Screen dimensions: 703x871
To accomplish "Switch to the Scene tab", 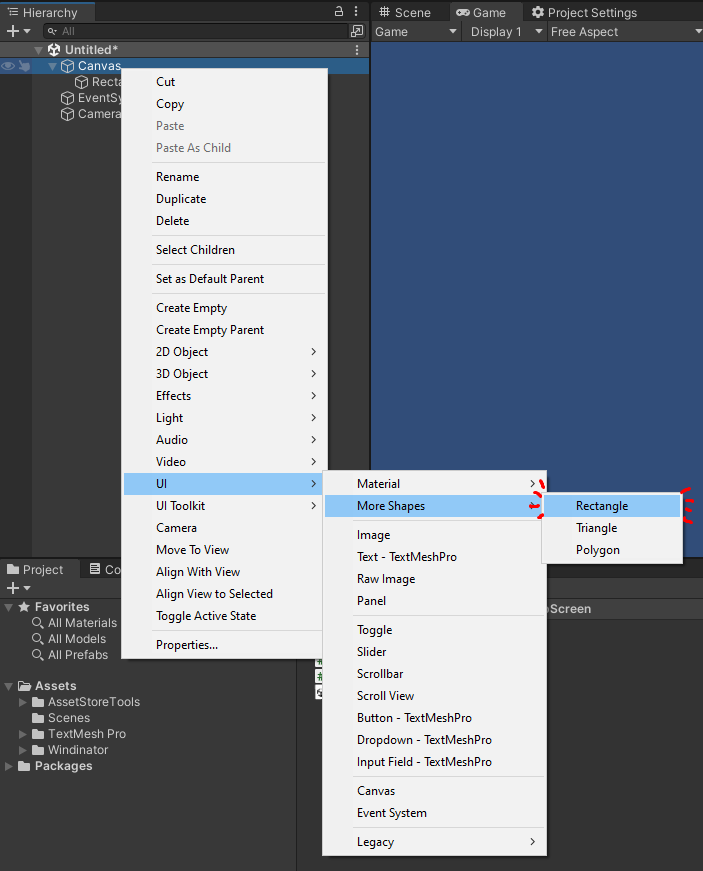I will click(405, 12).
